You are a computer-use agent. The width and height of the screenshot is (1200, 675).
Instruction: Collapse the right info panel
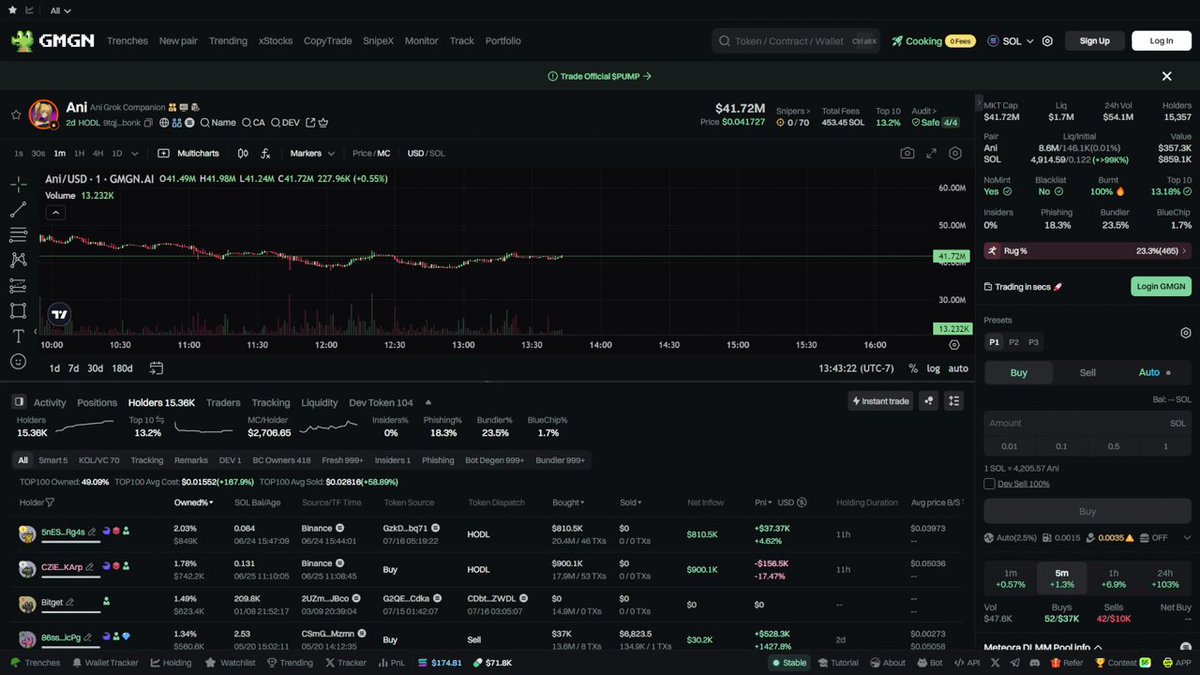[979, 101]
